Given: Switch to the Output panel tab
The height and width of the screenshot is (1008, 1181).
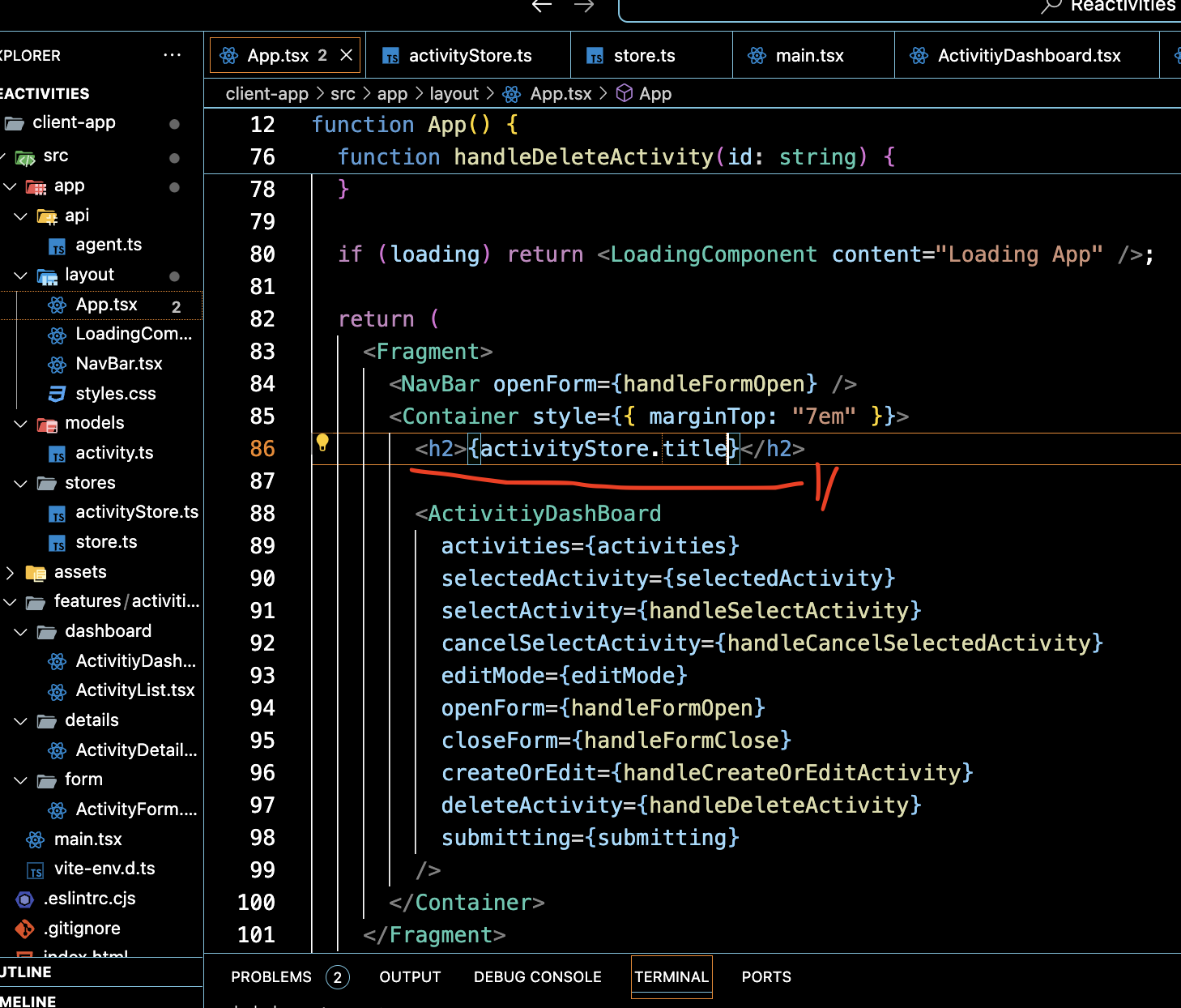Looking at the screenshot, I should pos(410,977).
